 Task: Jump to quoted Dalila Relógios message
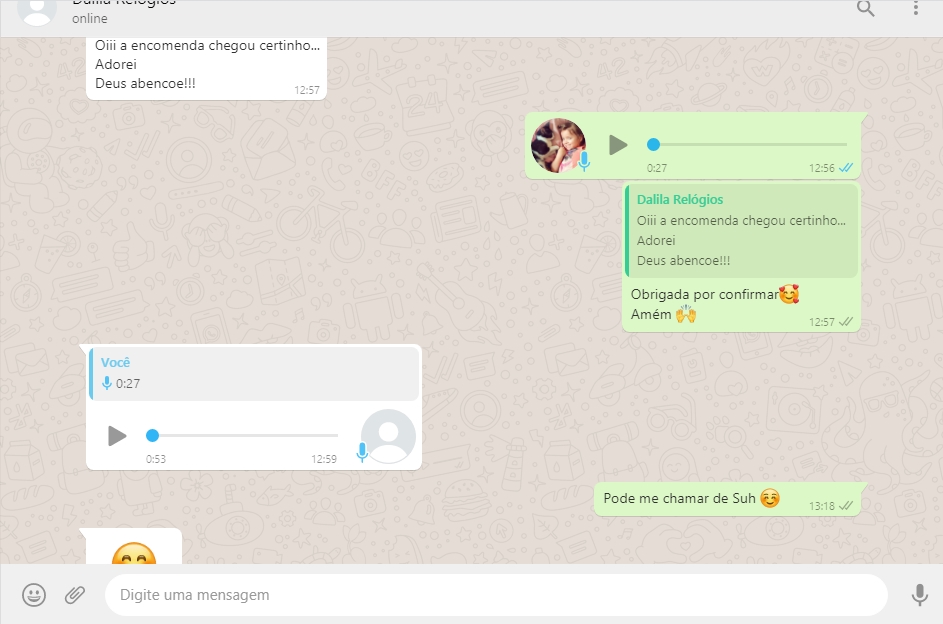pos(741,230)
